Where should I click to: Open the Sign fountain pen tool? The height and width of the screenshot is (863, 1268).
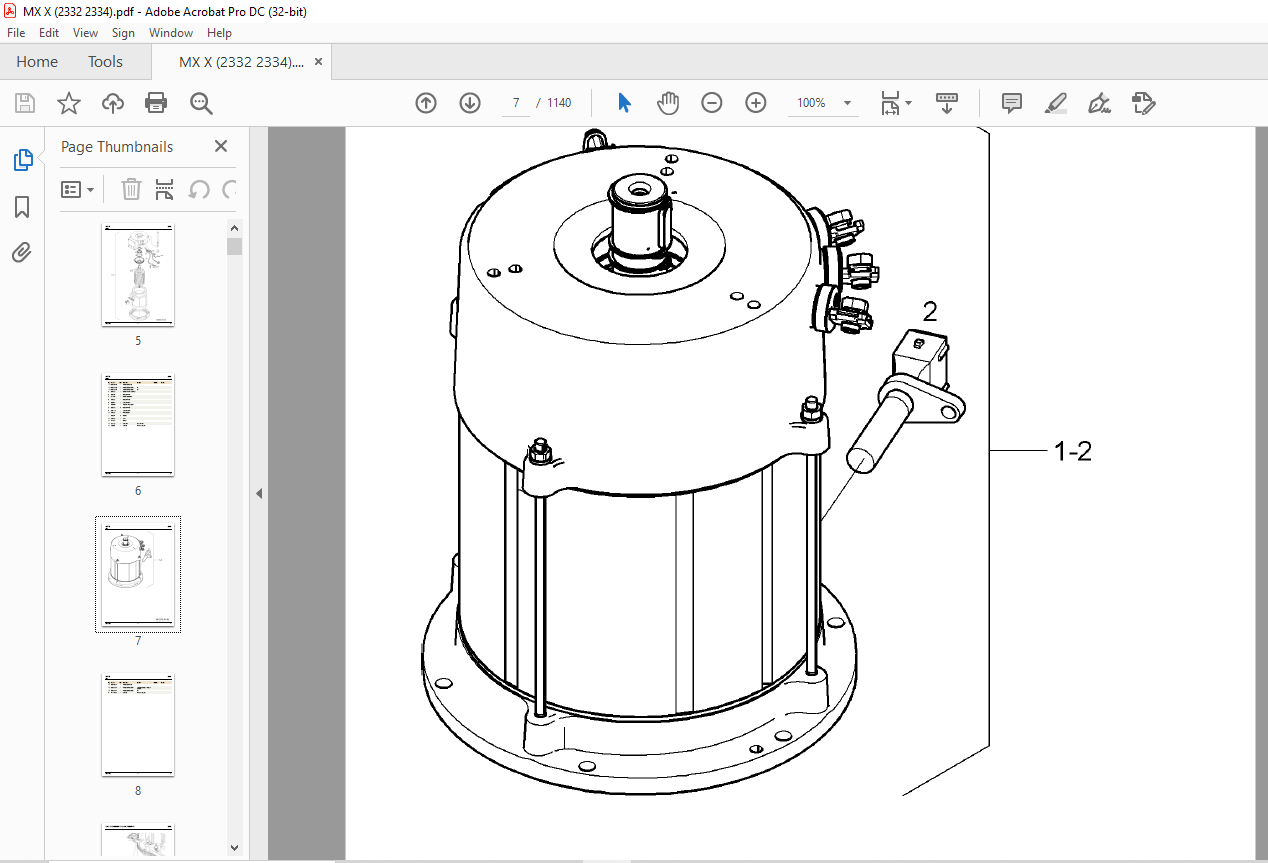pyautogui.click(x=1100, y=103)
